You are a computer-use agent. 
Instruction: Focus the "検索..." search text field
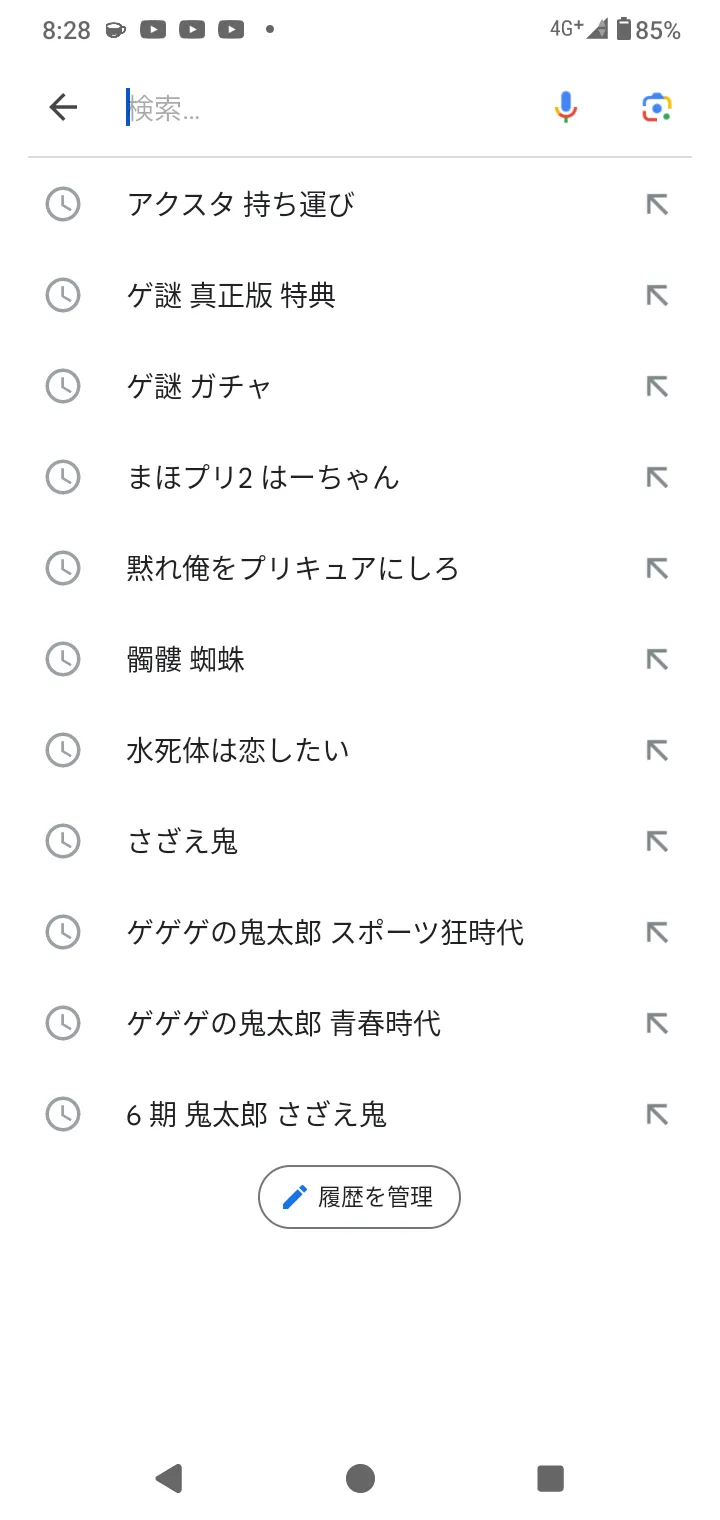tap(330, 108)
